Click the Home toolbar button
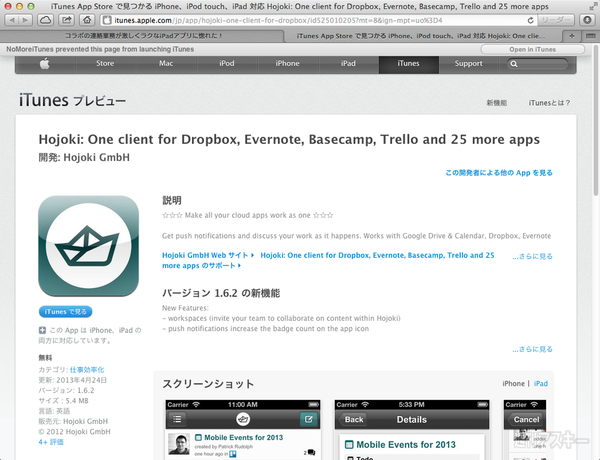600x460 pixels. pos(87,20)
